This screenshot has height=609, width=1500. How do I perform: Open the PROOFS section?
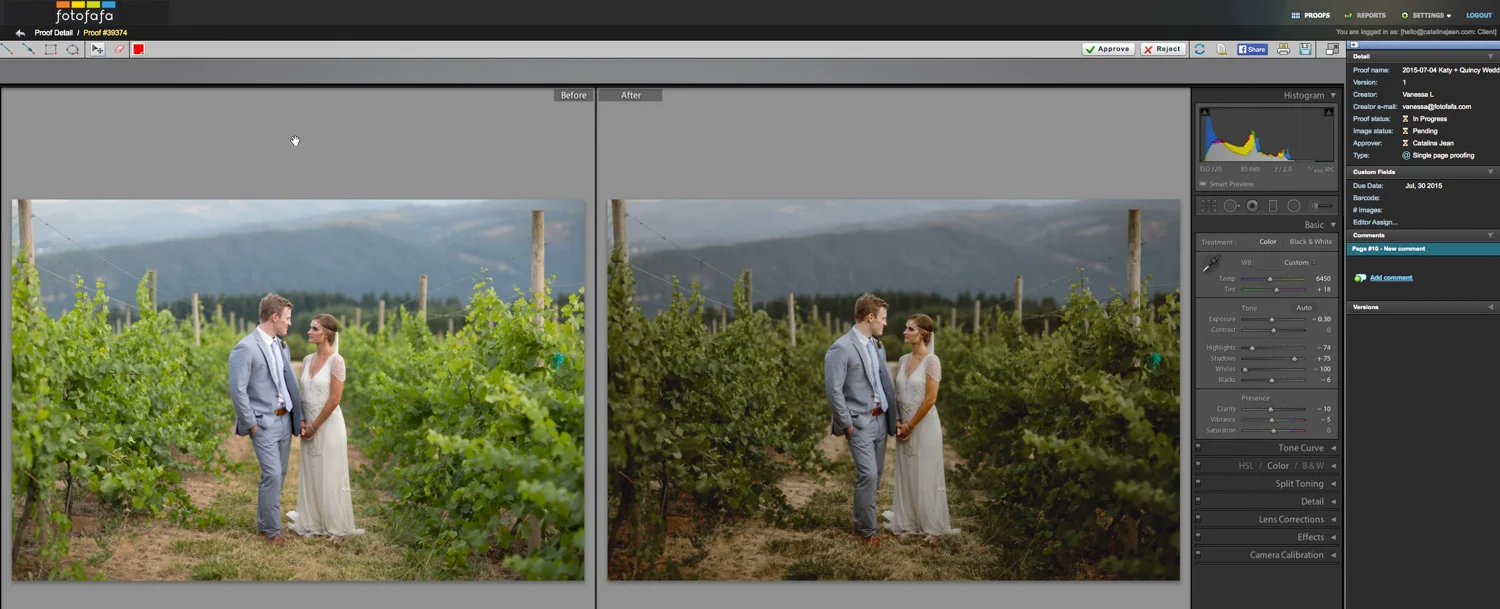point(1311,15)
